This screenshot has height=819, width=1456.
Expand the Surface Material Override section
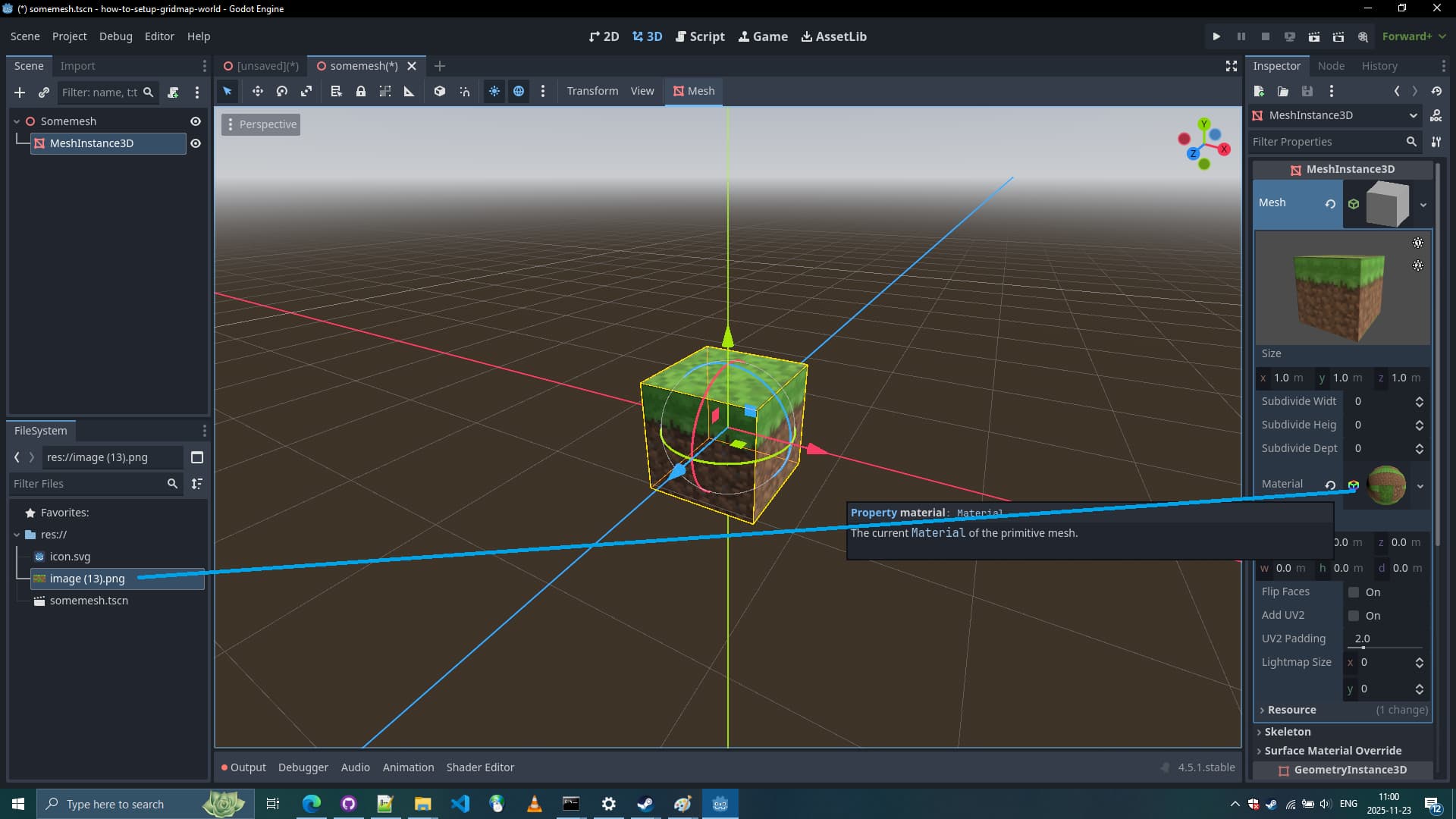[x=1332, y=751]
